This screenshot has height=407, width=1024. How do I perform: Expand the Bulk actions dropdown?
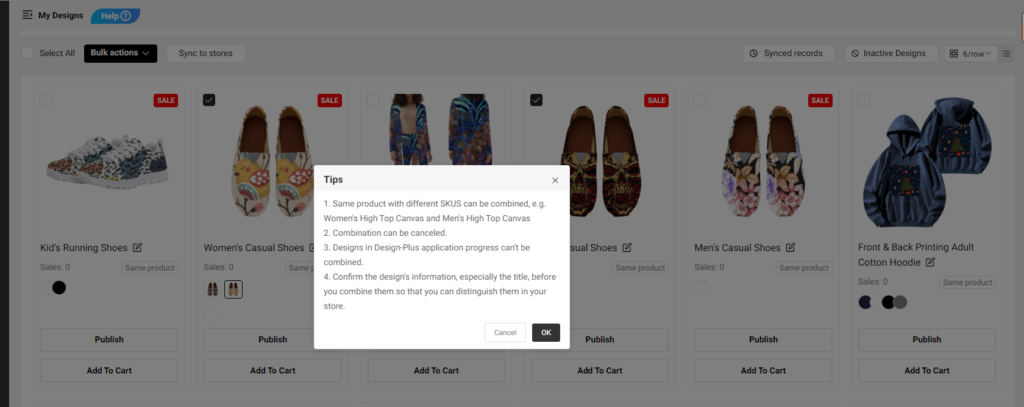pos(121,53)
